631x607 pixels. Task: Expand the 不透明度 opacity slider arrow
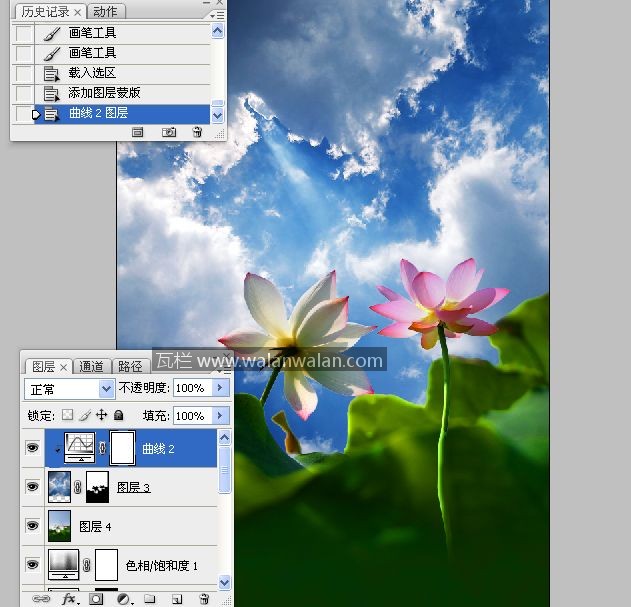pyautogui.click(x=220, y=388)
